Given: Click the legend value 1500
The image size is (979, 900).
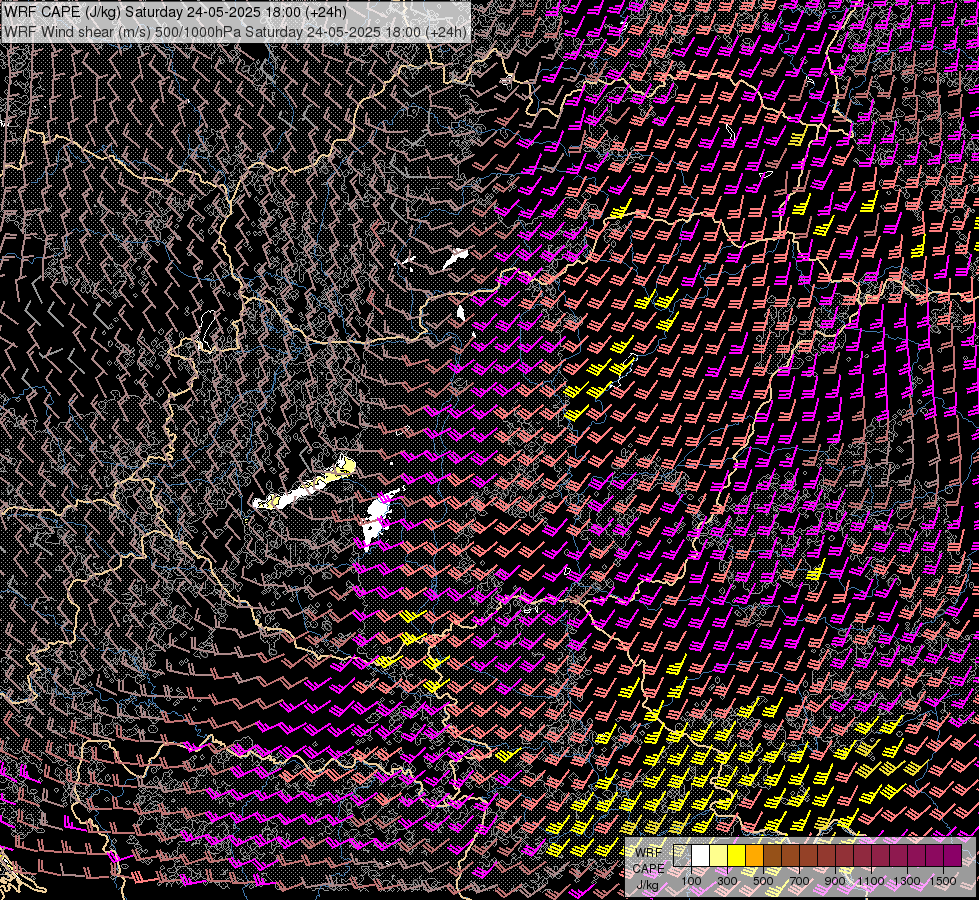Looking at the screenshot, I should coord(943,881).
